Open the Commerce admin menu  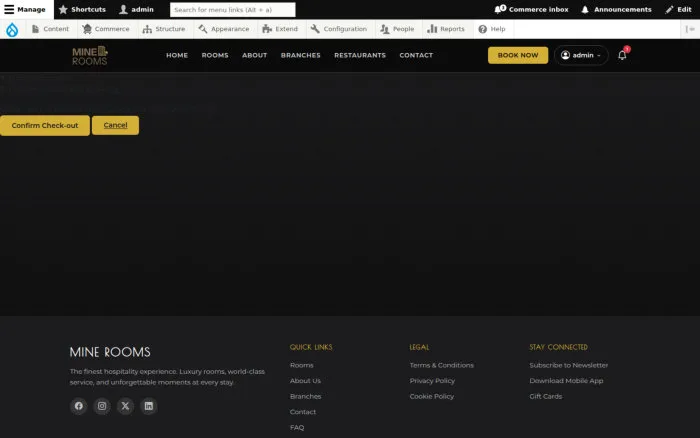106,29
